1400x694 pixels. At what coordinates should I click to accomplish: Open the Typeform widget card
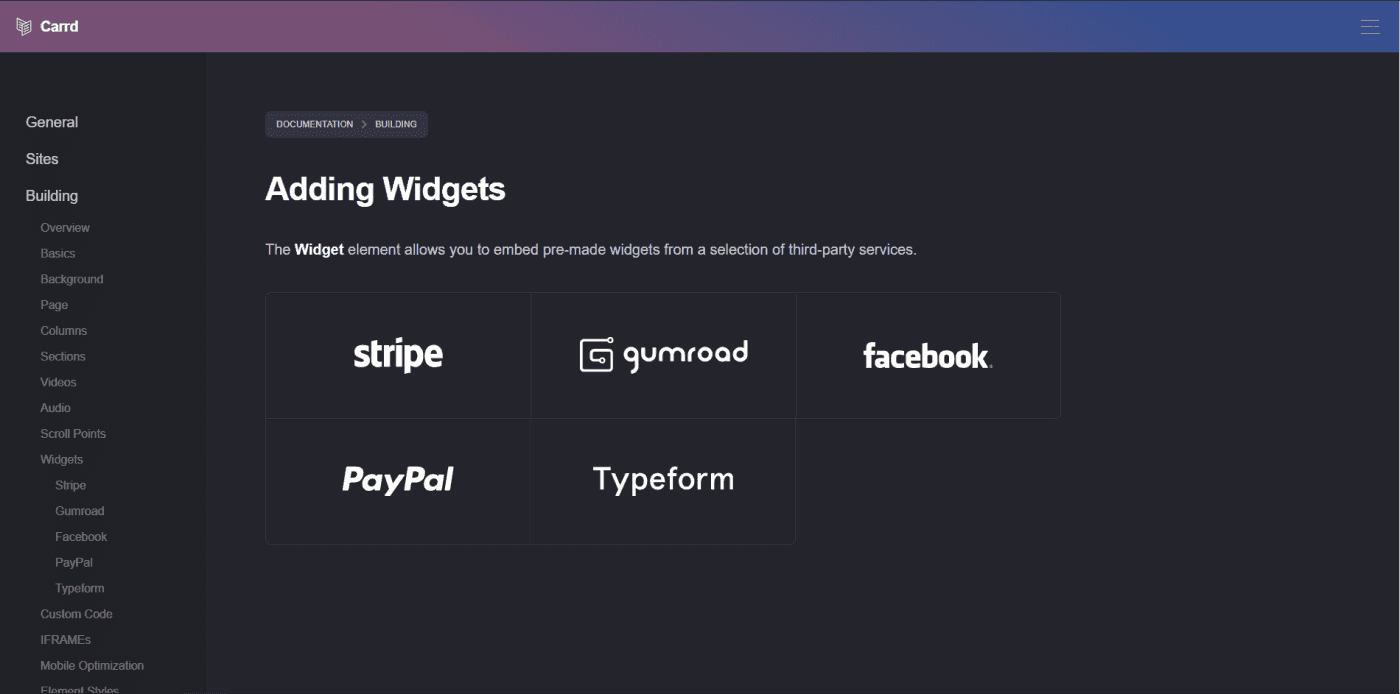663,481
